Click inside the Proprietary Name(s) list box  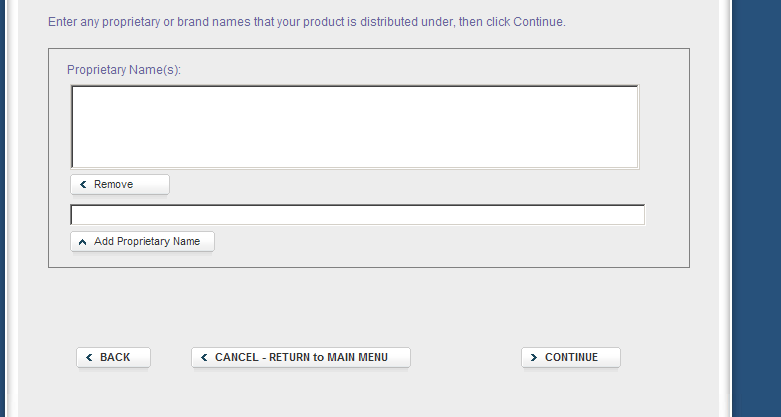(x=355, y=126)
